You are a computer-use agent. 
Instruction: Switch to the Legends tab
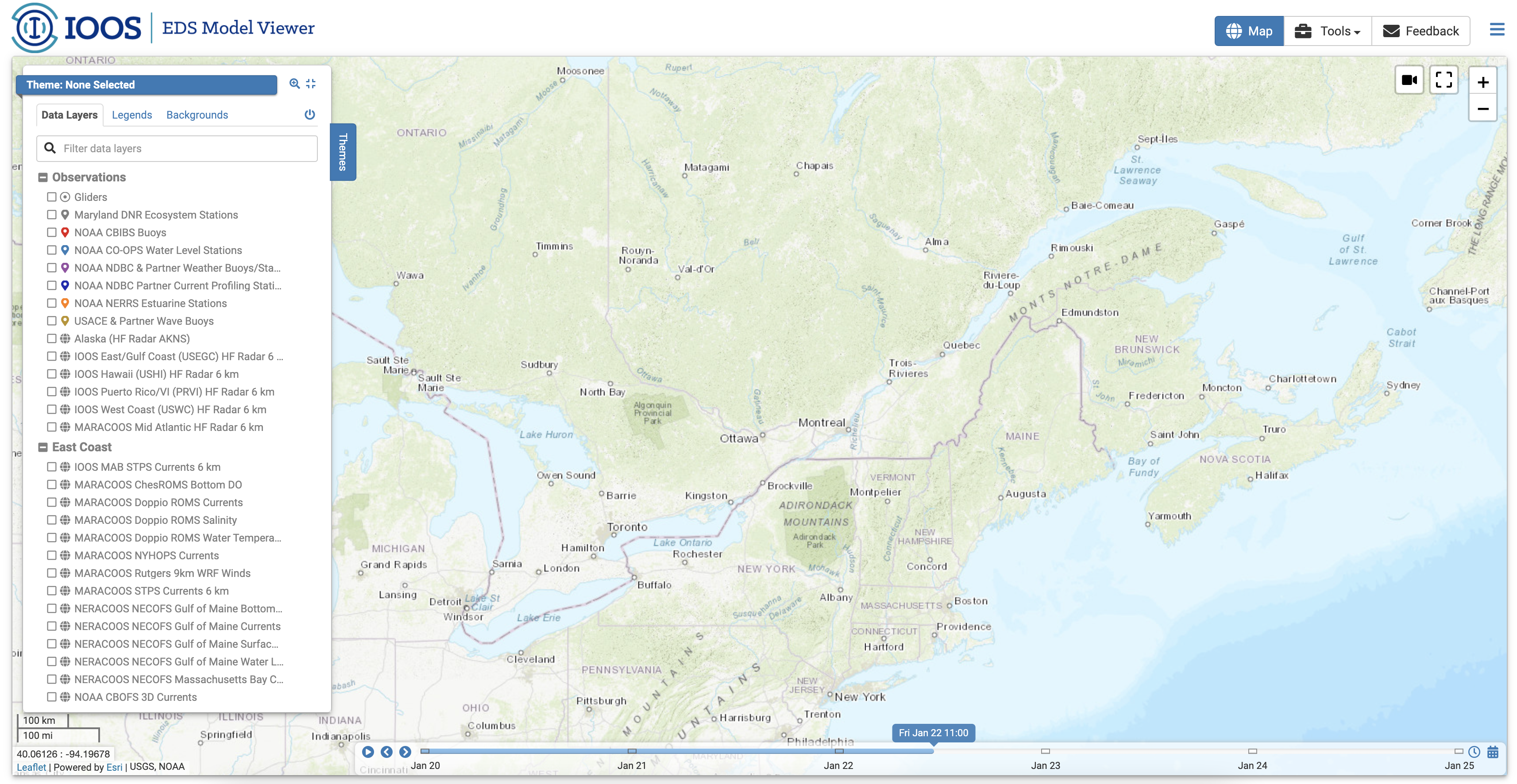(x=132, y=115)
